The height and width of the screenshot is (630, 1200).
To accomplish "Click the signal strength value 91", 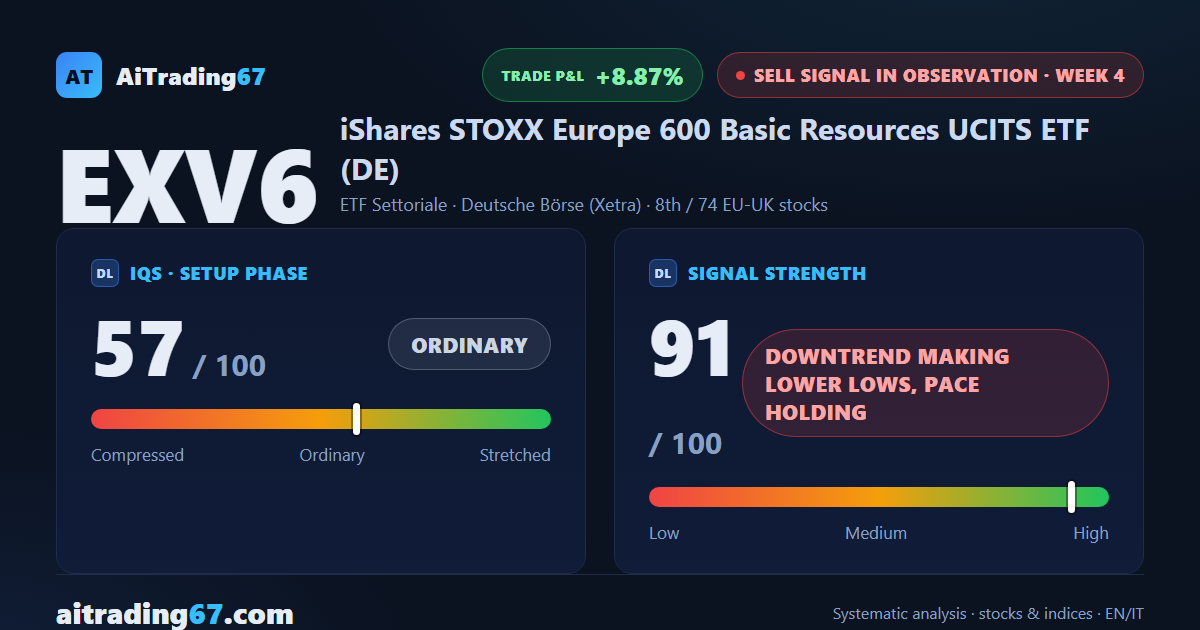I will [692, 349].
